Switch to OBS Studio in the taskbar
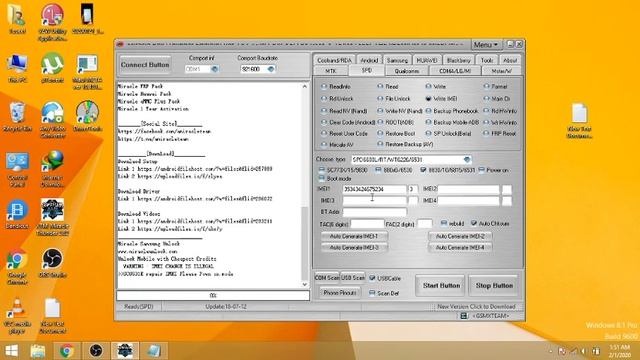640x360 pixels. (96, 351)
